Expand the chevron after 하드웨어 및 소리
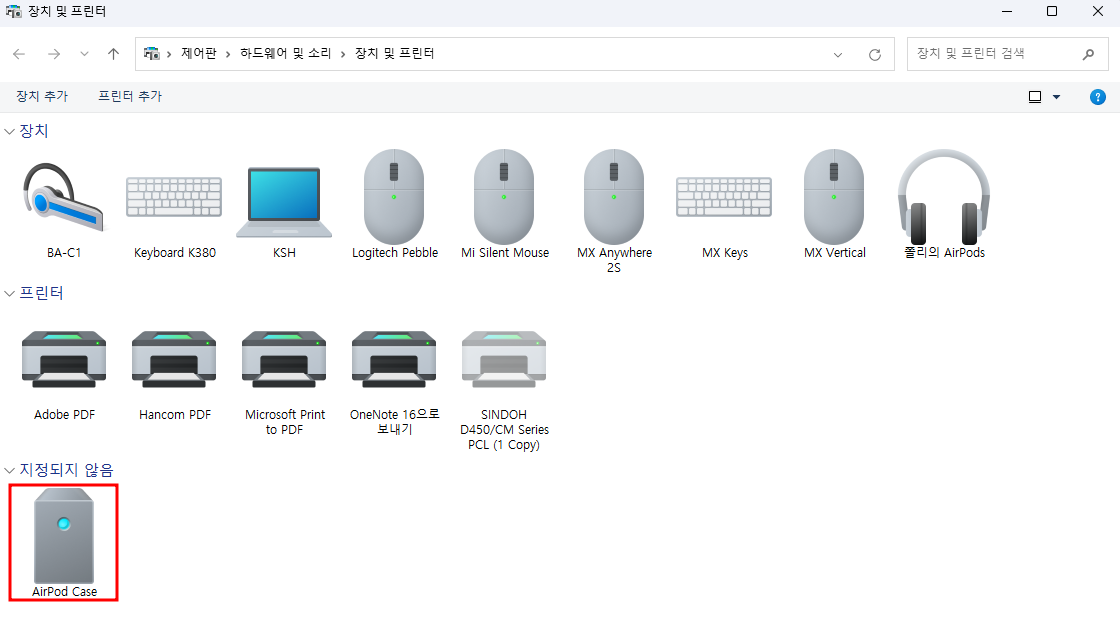 [x=343, y=54]
